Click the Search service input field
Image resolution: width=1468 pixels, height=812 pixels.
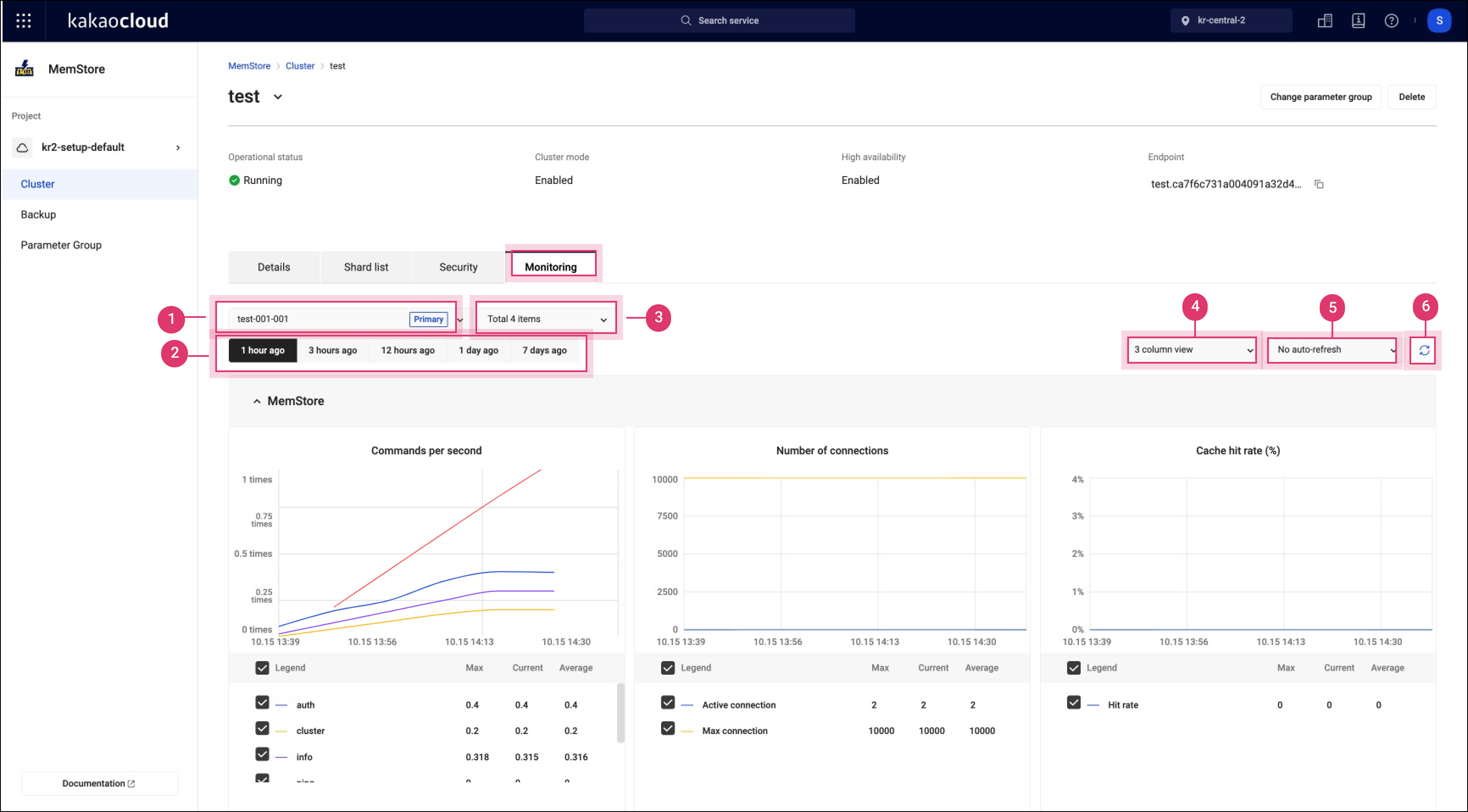tap(719, 20)
